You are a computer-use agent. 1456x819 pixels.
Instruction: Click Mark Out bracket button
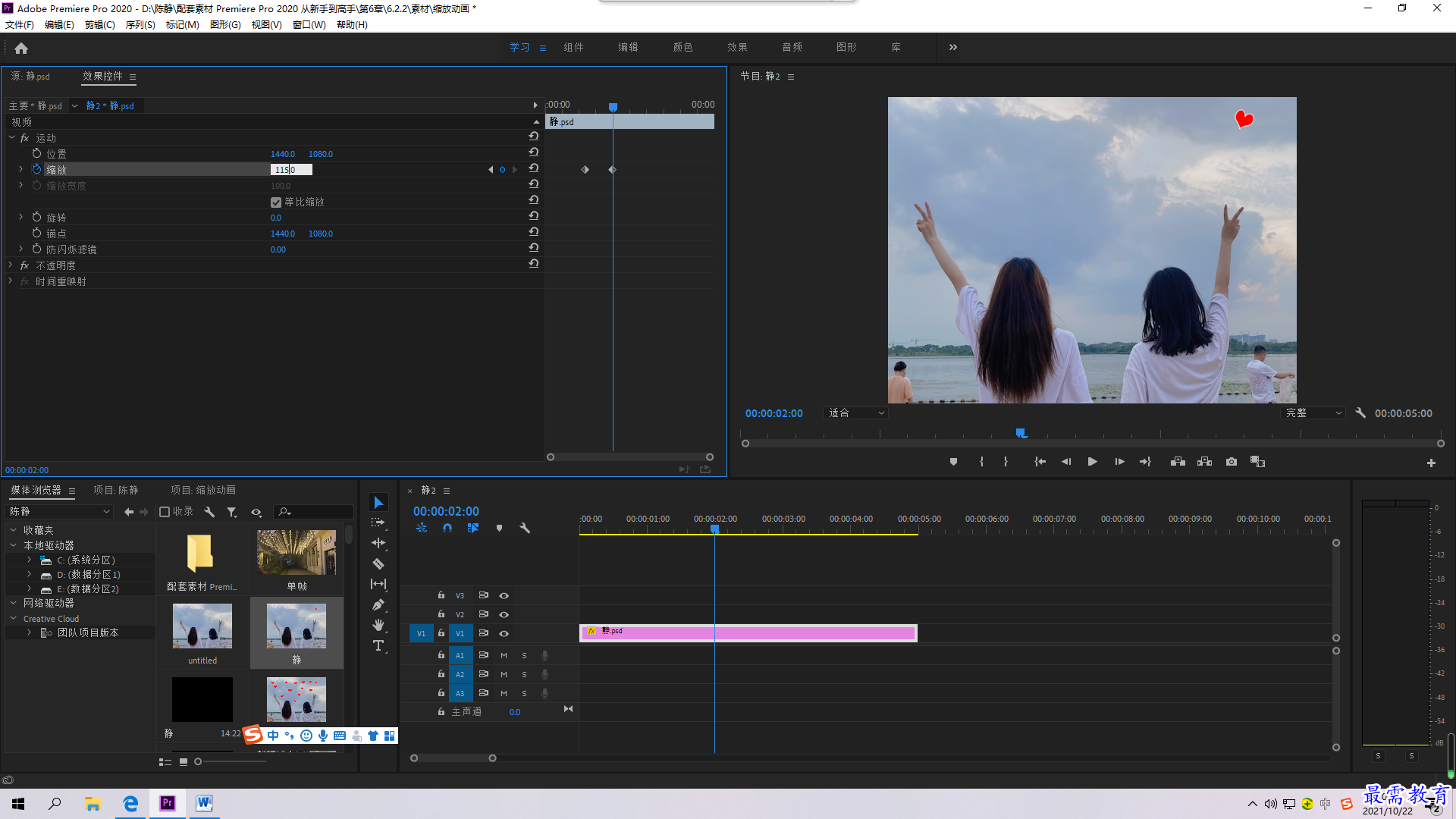pyautogui.click(x=1006, y=462)
